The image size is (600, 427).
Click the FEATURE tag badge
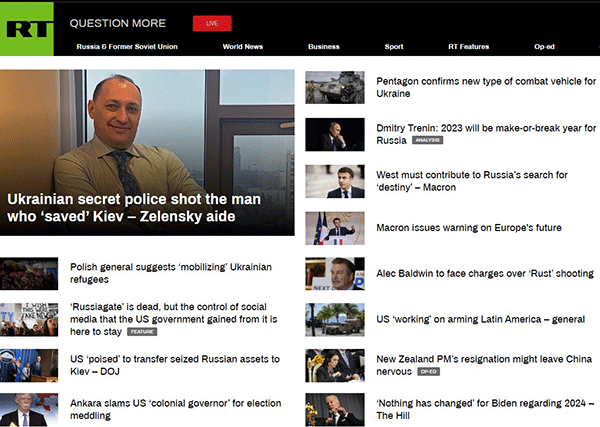coord(142,332)
